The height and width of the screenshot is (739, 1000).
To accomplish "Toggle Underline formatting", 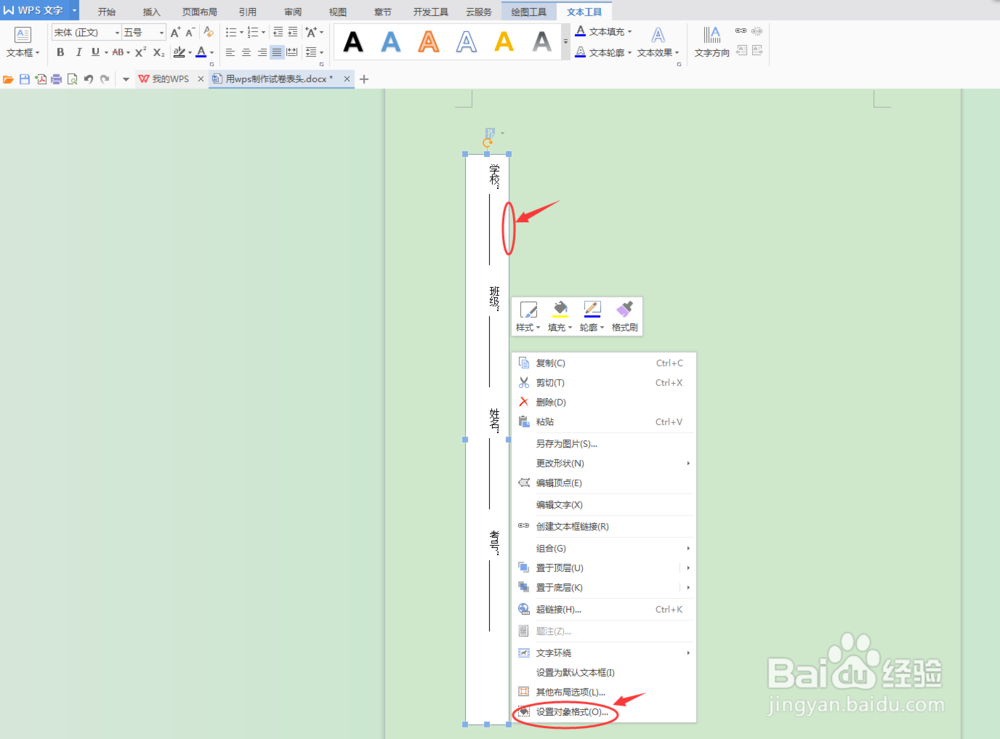I will 95,52.
